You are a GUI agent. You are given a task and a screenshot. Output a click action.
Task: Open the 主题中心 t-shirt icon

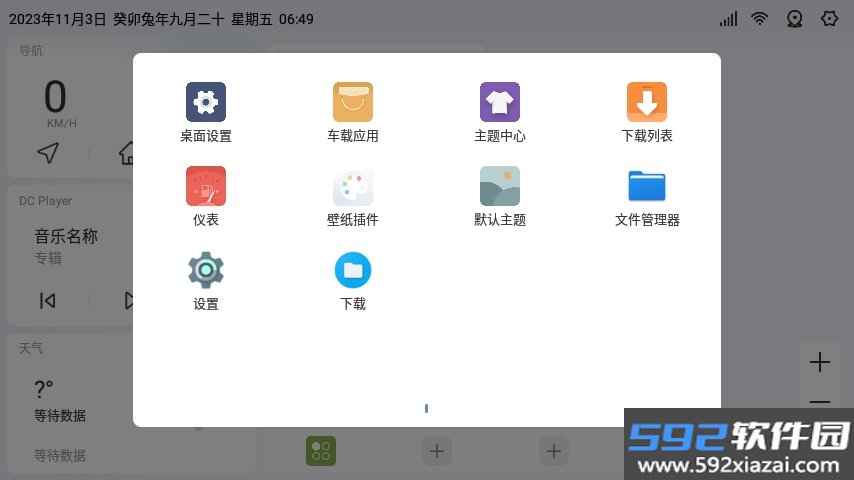tap(499, 102)
